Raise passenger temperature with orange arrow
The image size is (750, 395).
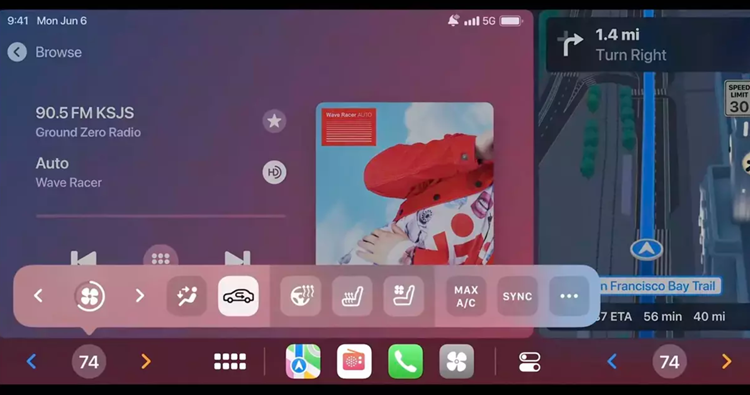pyautogui.click(x=727, y=362)
